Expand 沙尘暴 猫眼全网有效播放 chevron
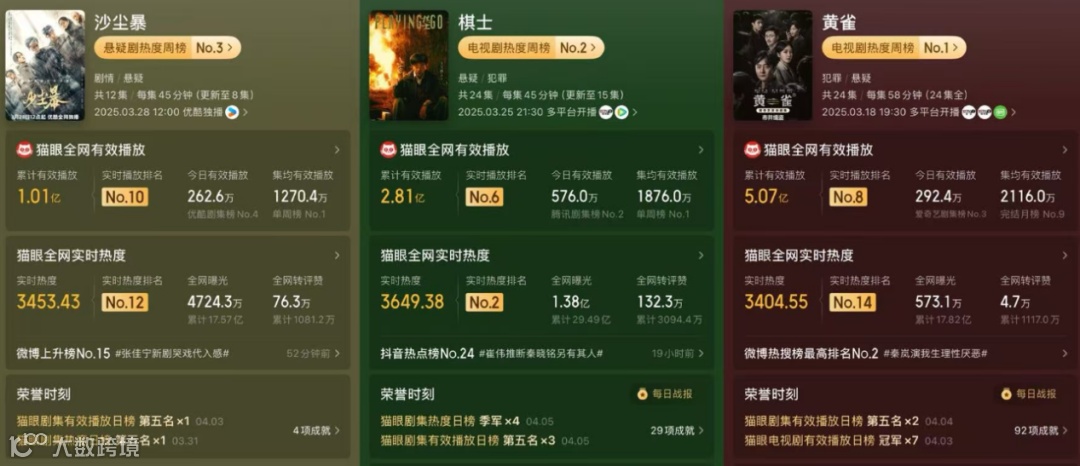This screenshot has width=1080, height=466. [x=337, y=150]
